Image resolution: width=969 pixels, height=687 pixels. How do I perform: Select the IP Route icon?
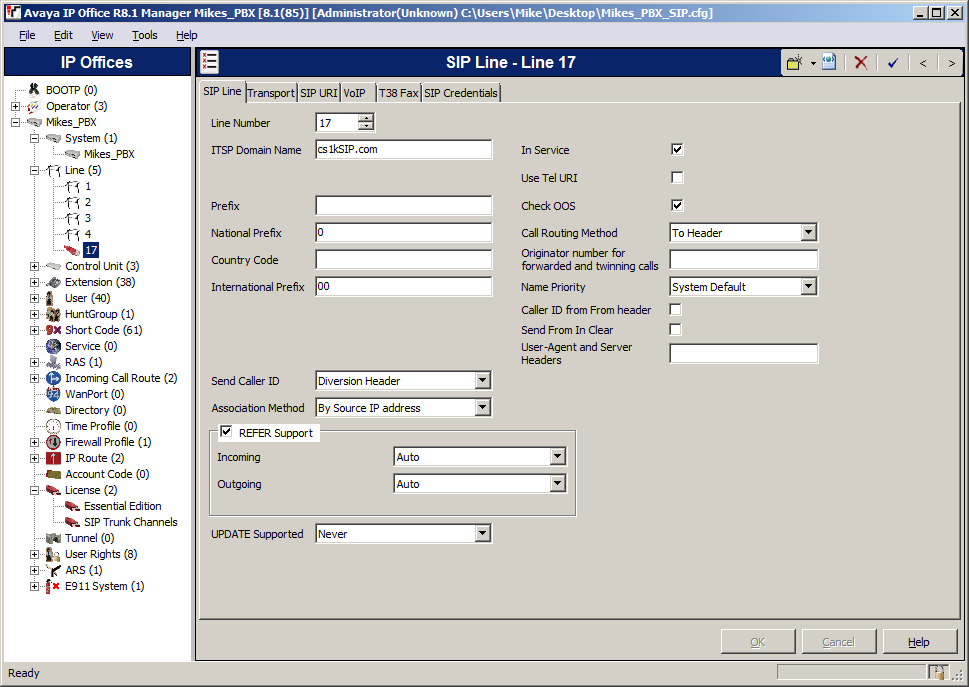54,458
